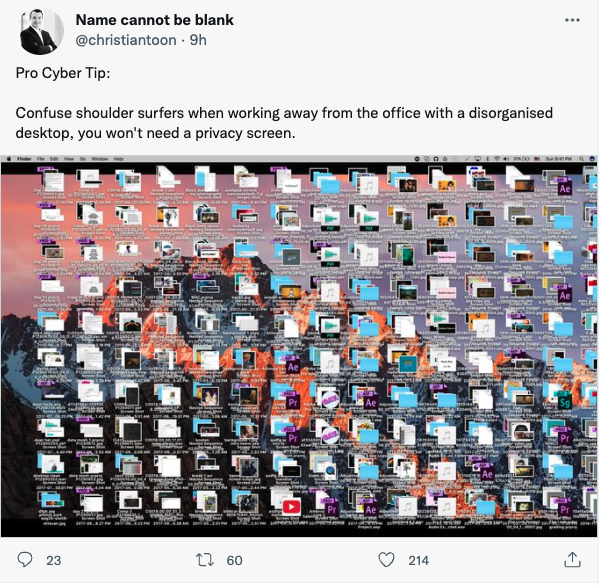Click the reply speech bubble icon
The width and height of the screenshot is (600, 585).
click(25, 560)
